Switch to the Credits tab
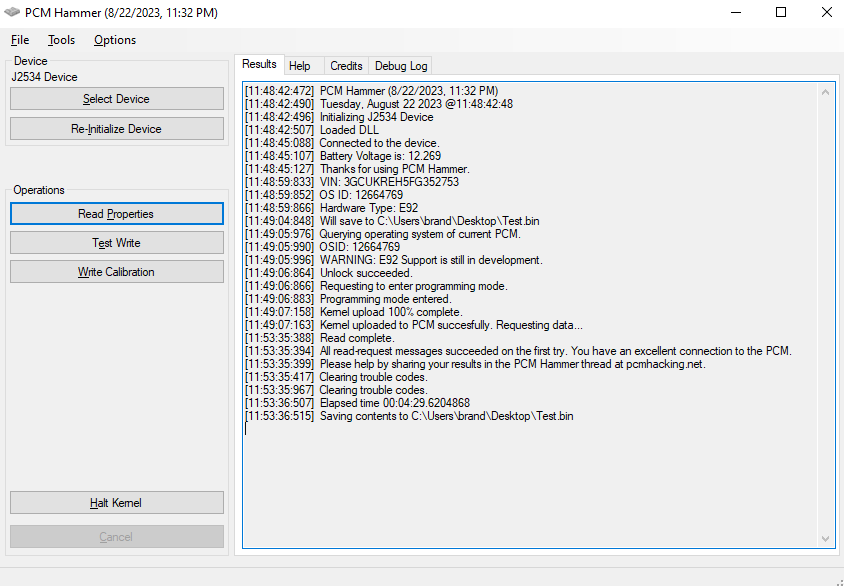844x586 pixels. click(x=346, y=66)
